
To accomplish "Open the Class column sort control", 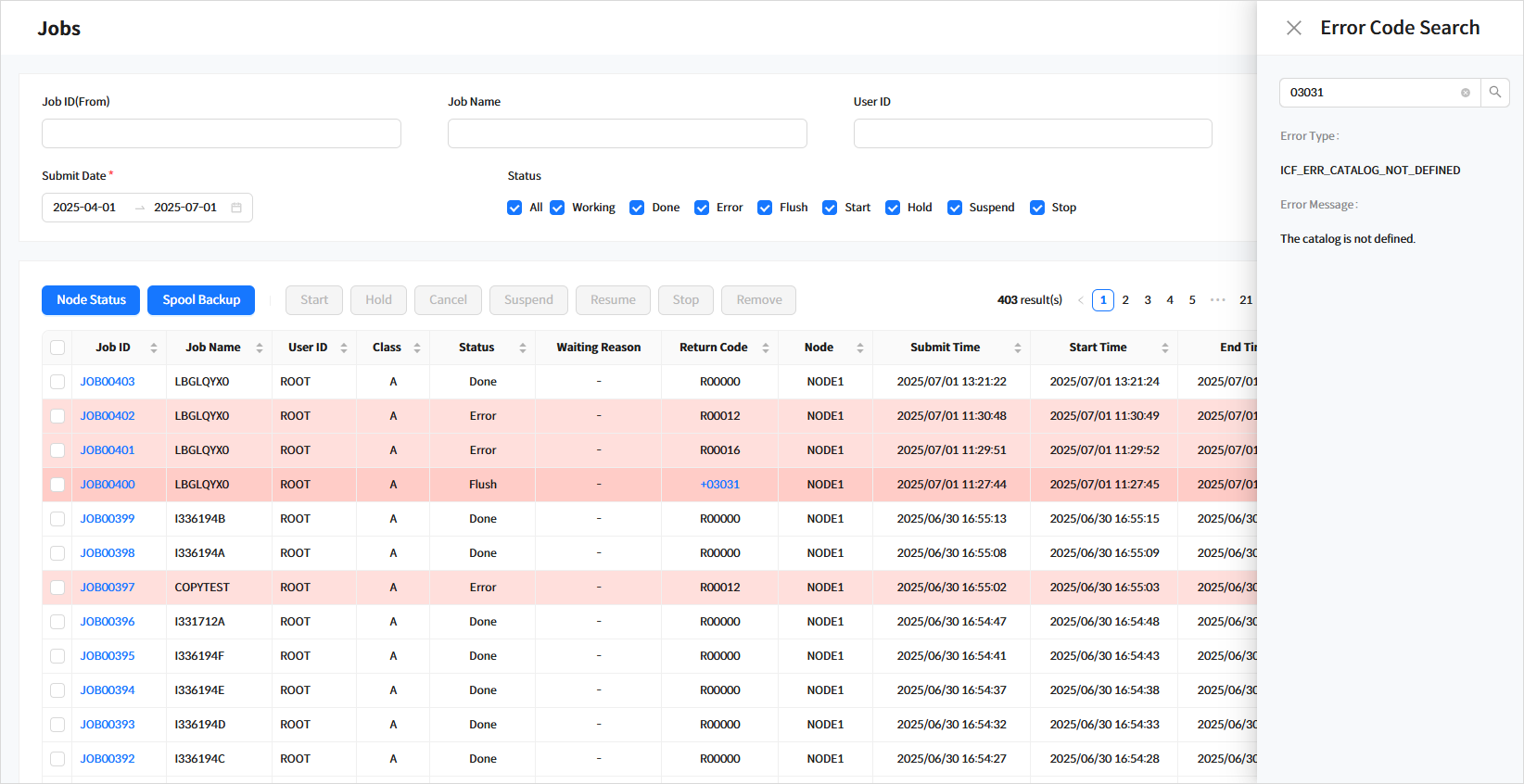I will (417, 348).
